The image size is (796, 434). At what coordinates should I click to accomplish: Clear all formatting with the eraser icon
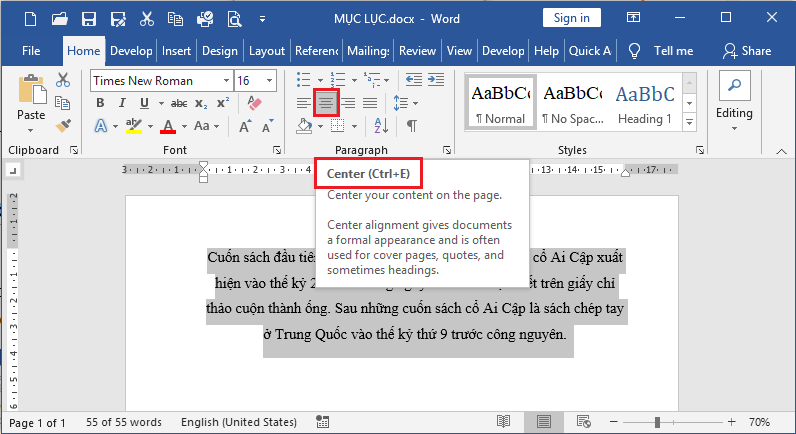[252, 103]
